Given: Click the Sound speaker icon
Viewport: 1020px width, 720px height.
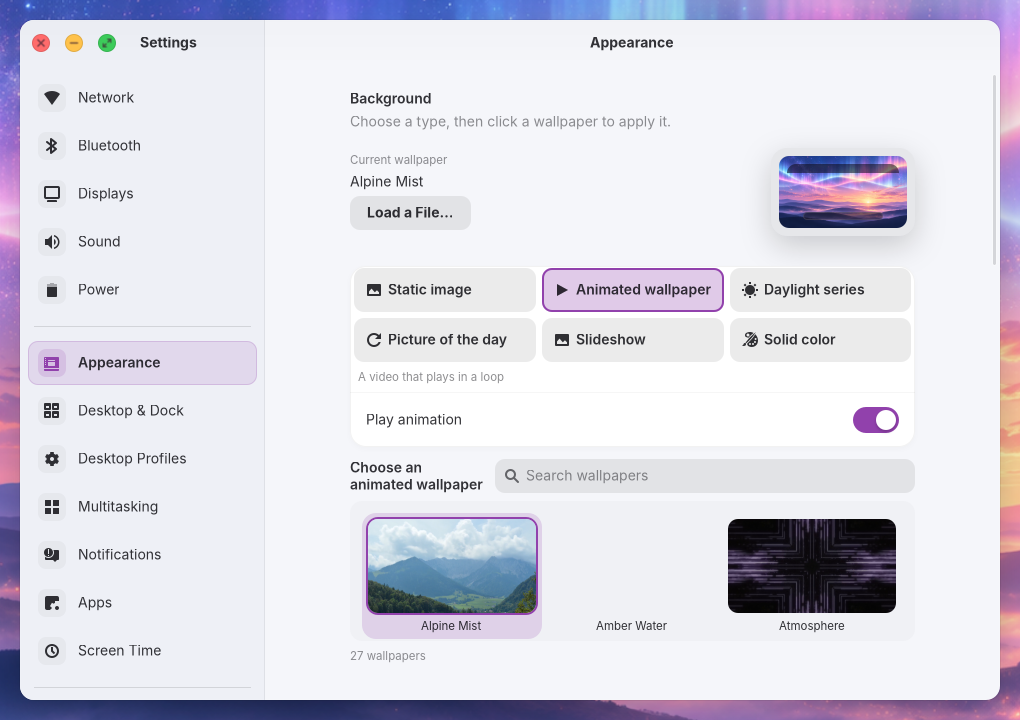Looking at the screenshot, I should click(x=52, y=242).
